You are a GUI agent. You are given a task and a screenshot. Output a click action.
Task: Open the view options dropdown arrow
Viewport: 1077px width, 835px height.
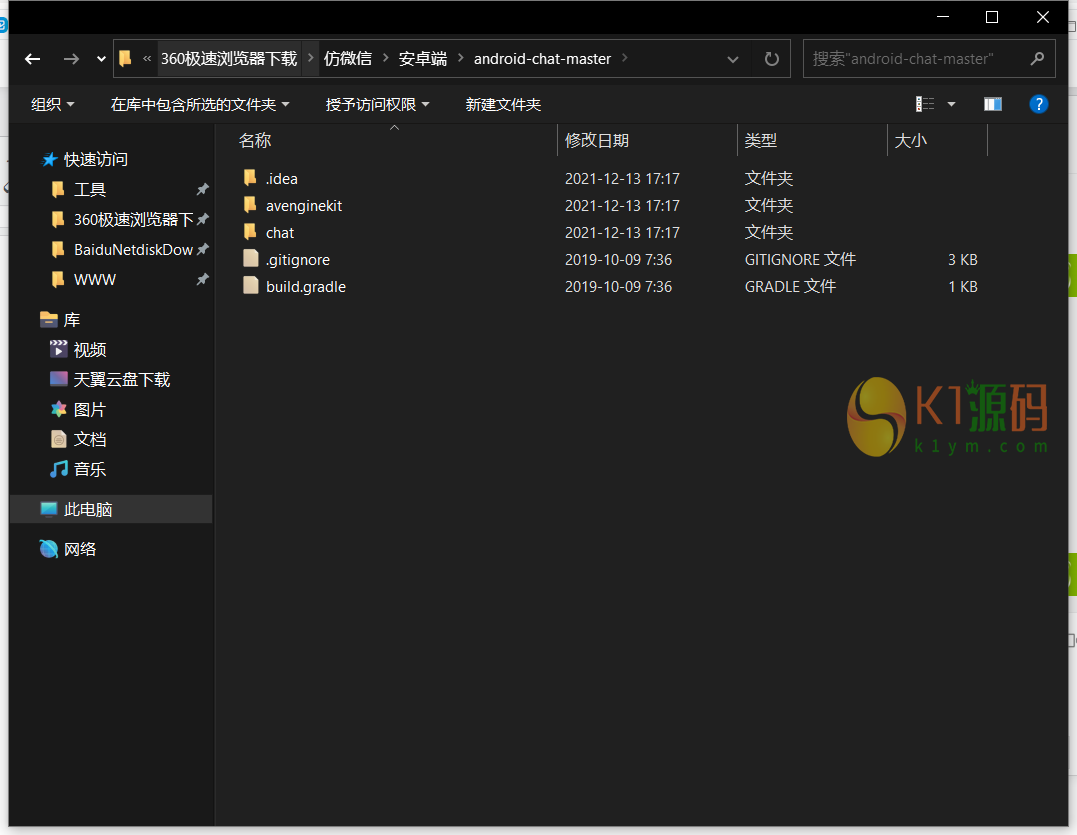point(951,104)
